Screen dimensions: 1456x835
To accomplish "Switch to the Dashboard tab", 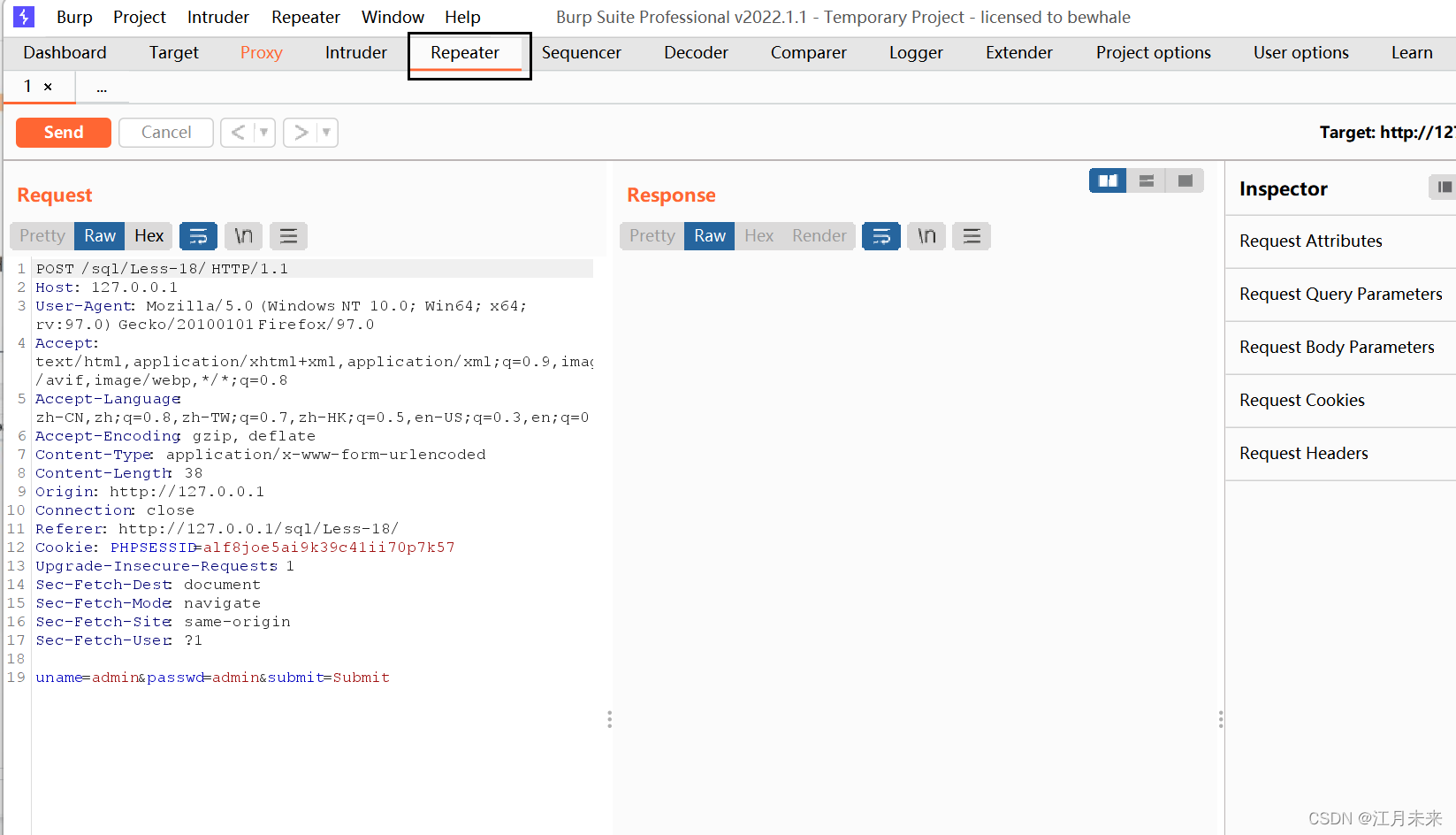I will [65, 53].
